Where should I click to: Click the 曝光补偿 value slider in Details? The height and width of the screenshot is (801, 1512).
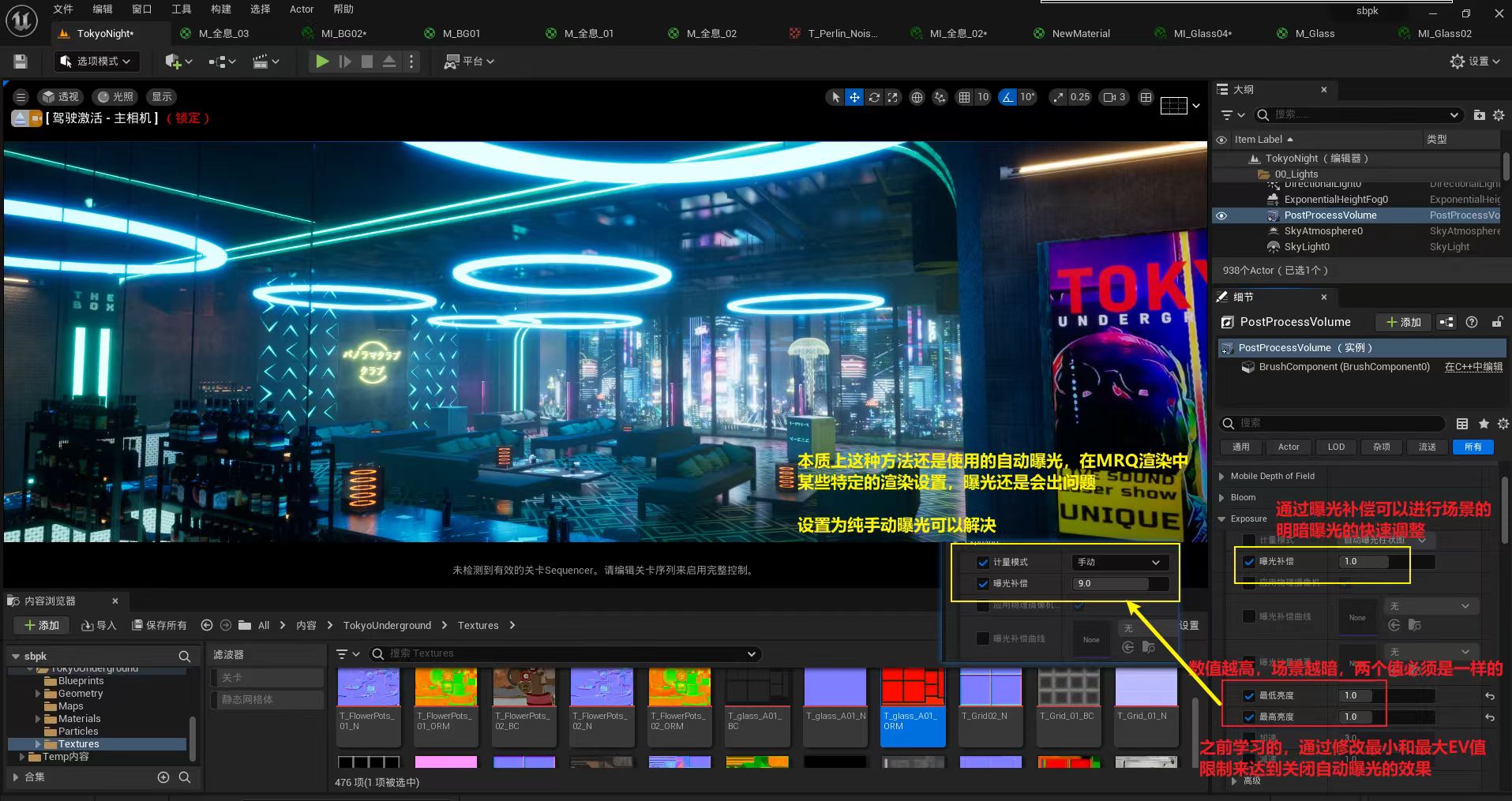coord(1386,562)
